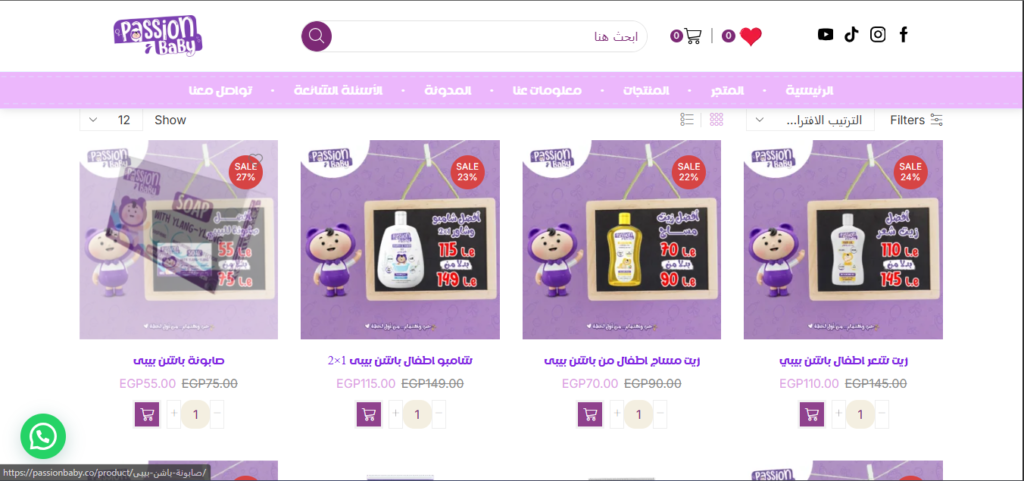Add صابونة باشن بيبي to cart
1024x481 pixels.
[x=147, y=414]
